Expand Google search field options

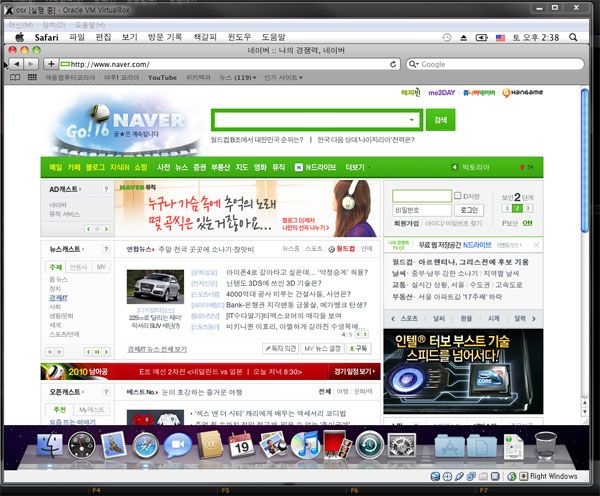click(413, 64)
